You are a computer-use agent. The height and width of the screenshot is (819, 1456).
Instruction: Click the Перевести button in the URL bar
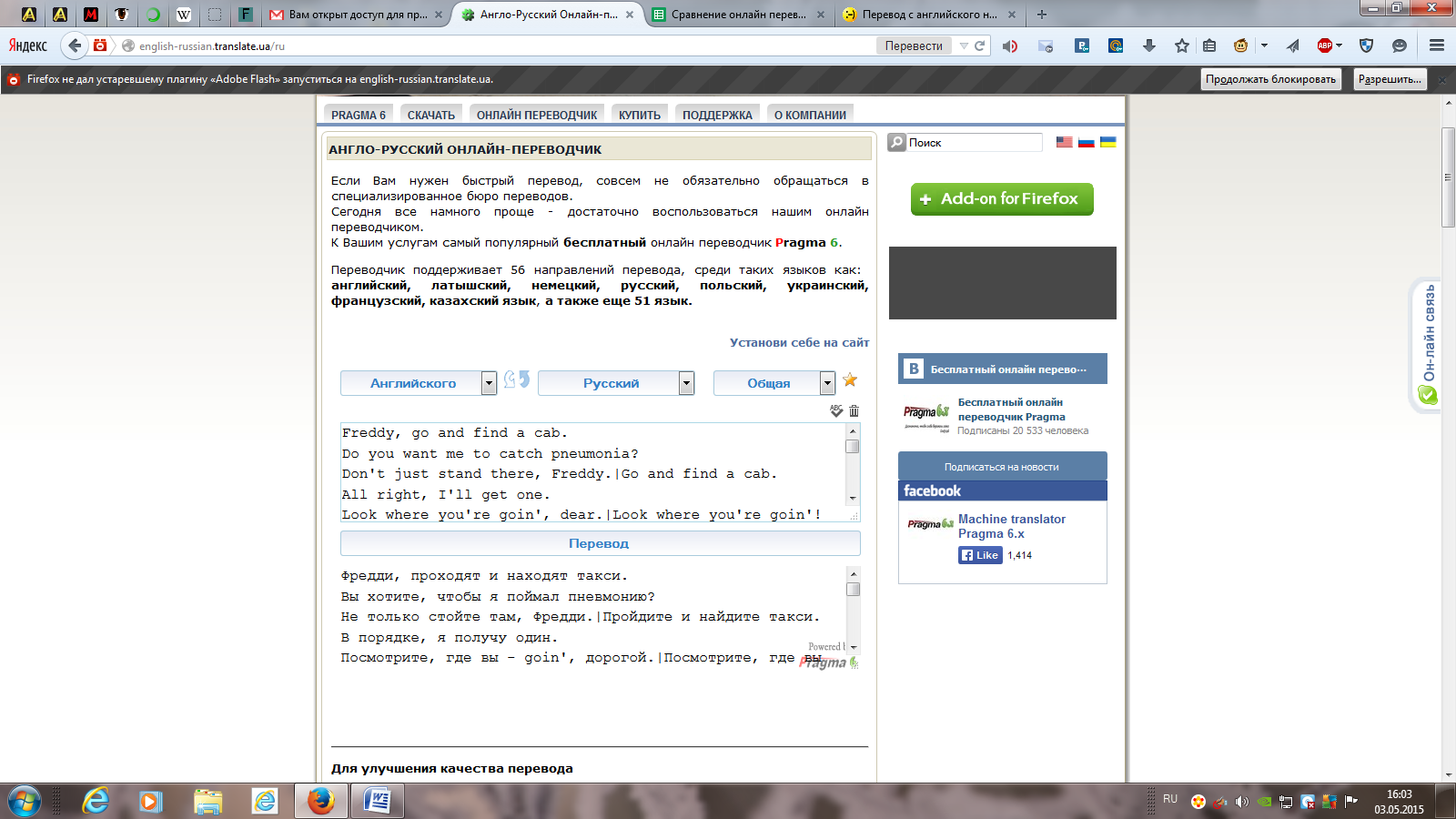pyautogui.click(x=914, y=45)
